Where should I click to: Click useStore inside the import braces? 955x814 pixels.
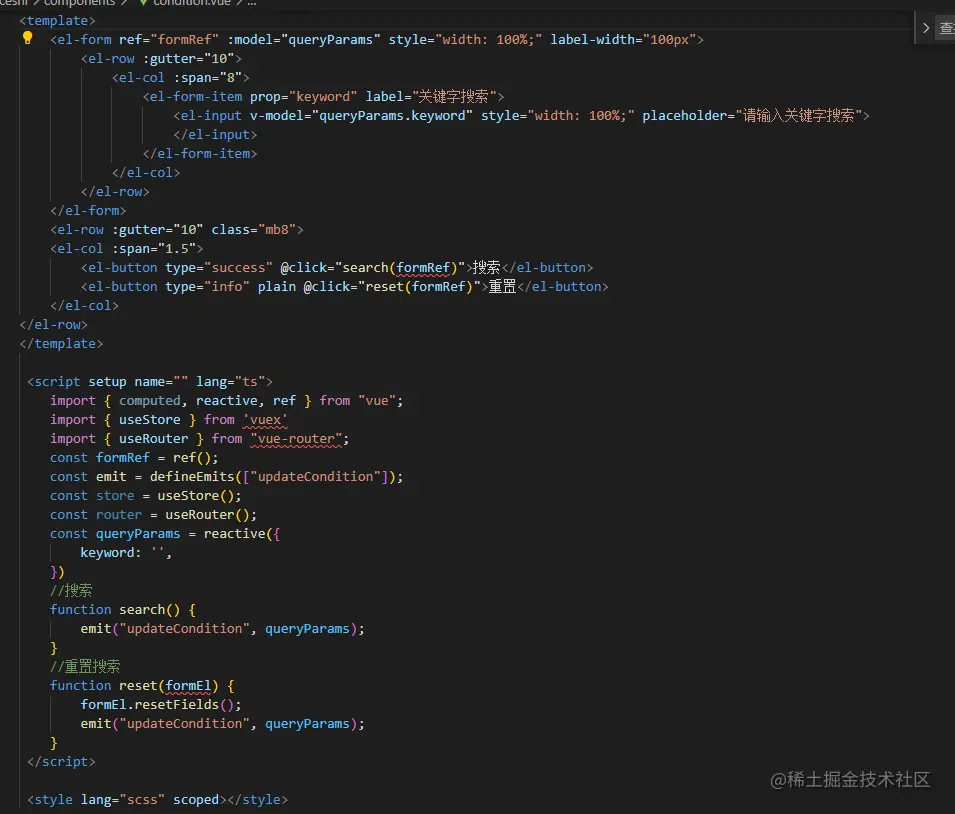coord(150,420)
